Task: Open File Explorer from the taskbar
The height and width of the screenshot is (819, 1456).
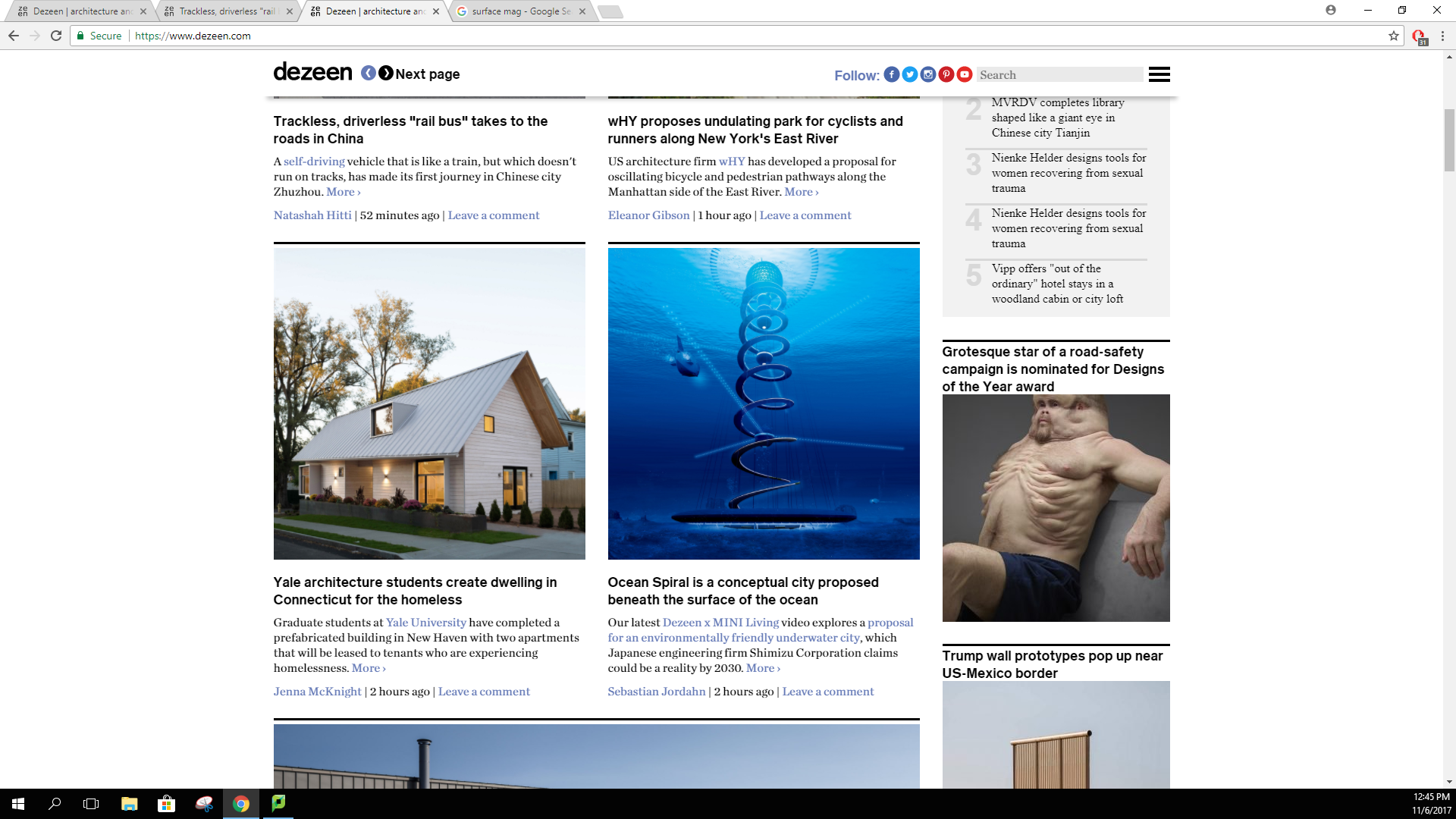Action: pos(130,804)
